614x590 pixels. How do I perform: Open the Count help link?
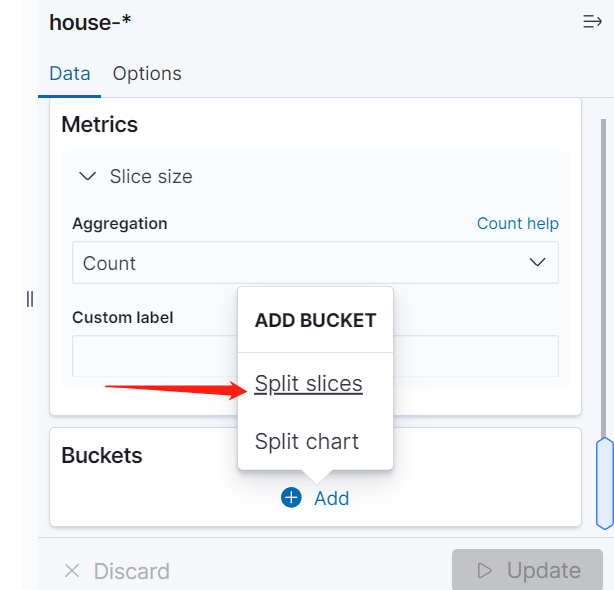coord(518,224)
